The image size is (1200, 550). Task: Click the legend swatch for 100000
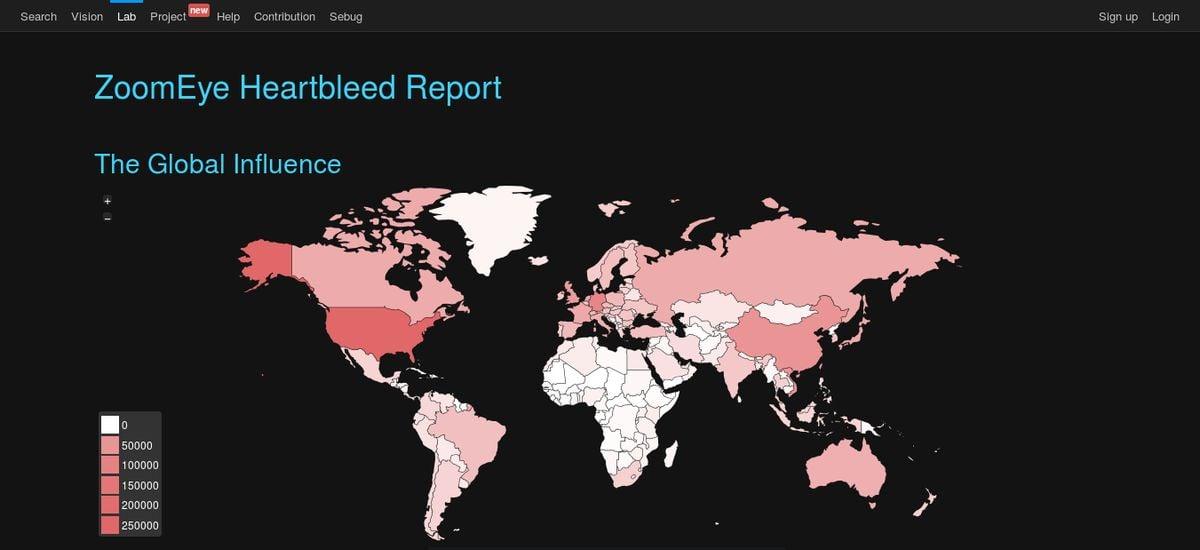[x=110, y=465]
